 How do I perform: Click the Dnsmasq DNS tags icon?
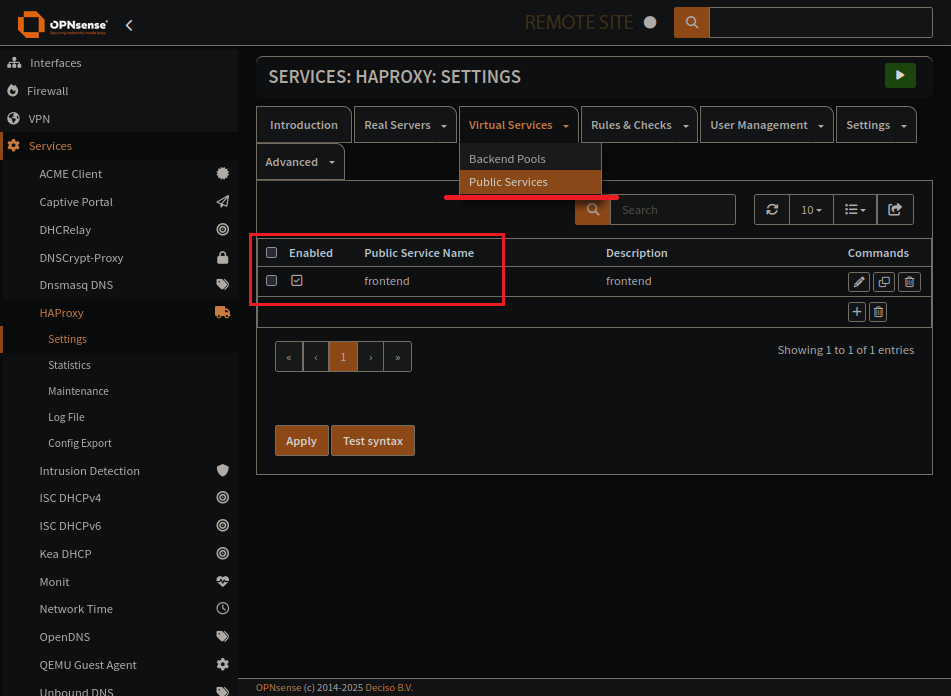click(x=223, y=285)
